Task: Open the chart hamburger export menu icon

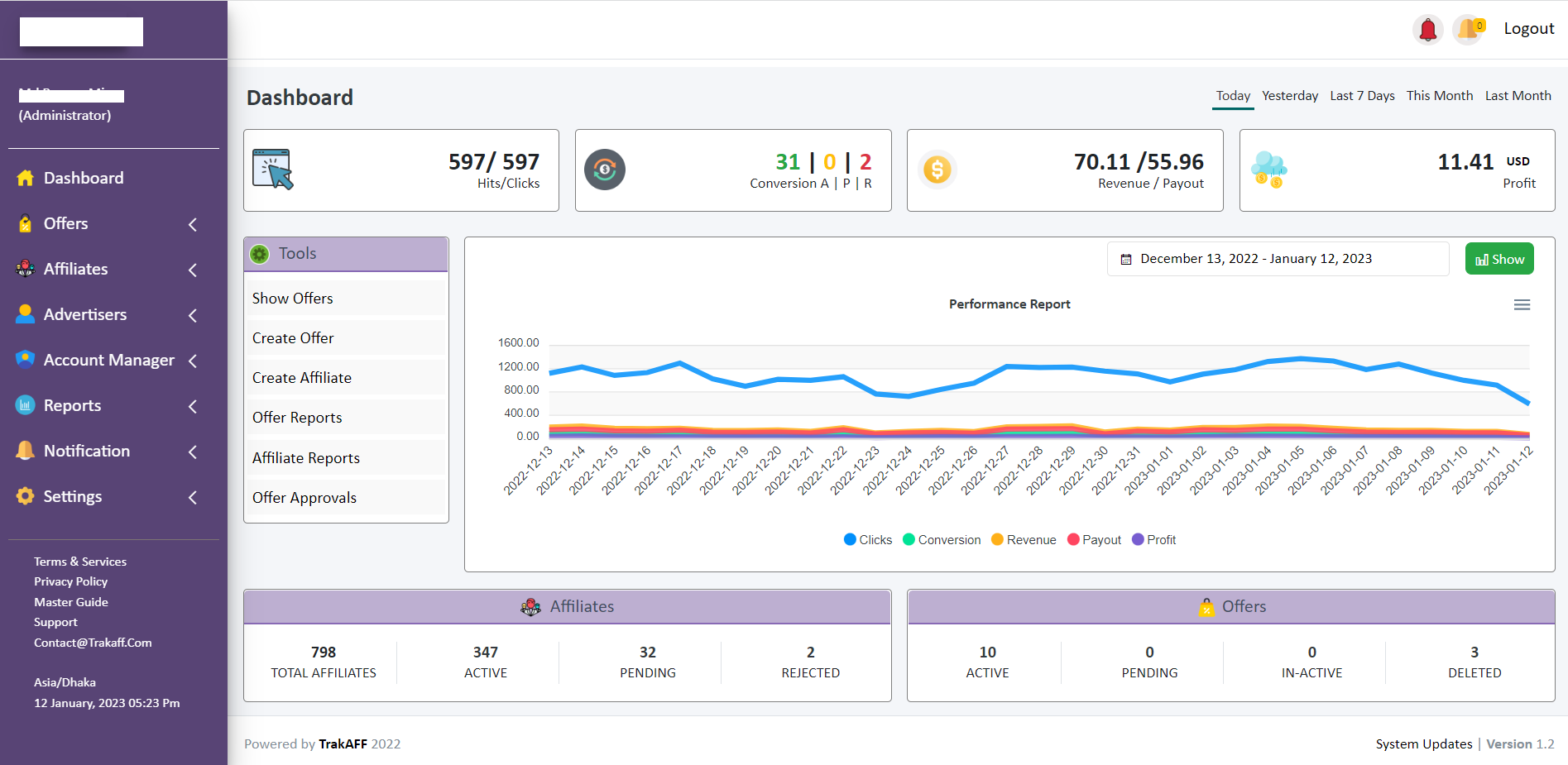Action: click(1522, 304)
